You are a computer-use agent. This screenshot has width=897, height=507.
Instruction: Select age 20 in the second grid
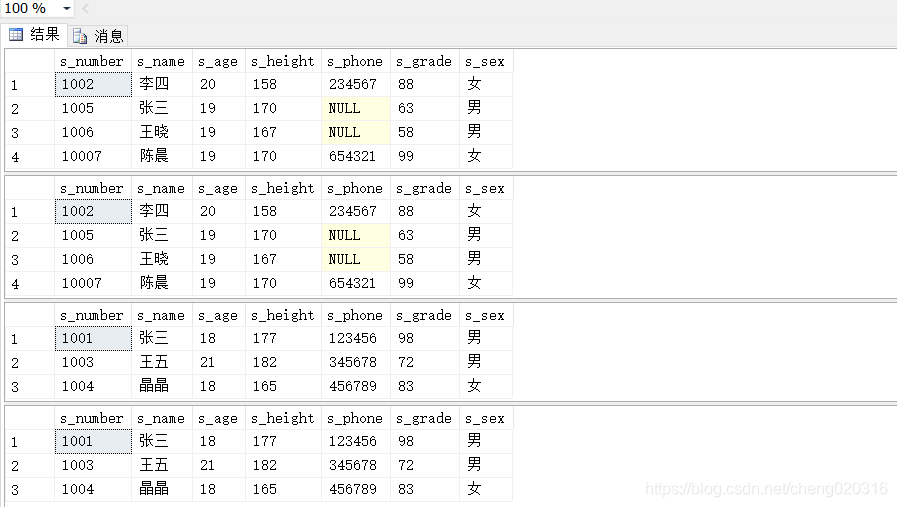219,212
